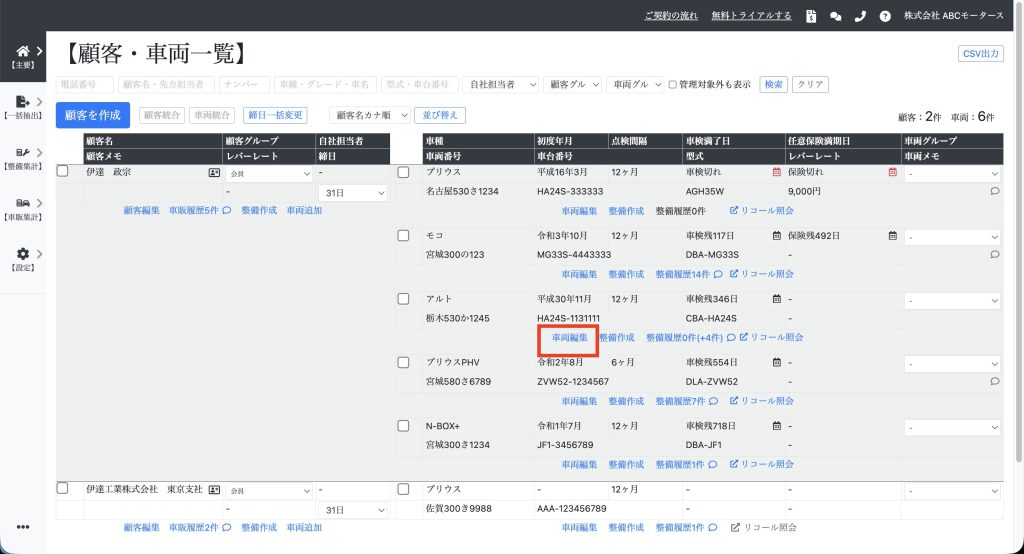Click the invoice document icon in top bar

coord(811,16)
